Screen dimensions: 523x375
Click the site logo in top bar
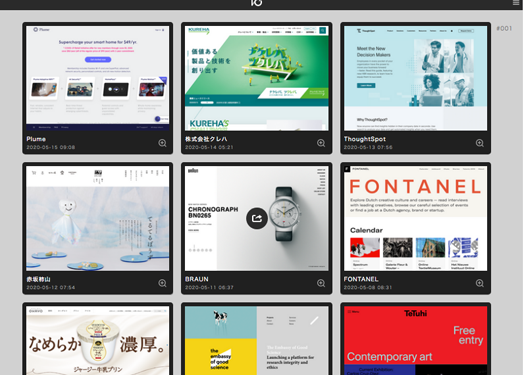tap(256, 3)
